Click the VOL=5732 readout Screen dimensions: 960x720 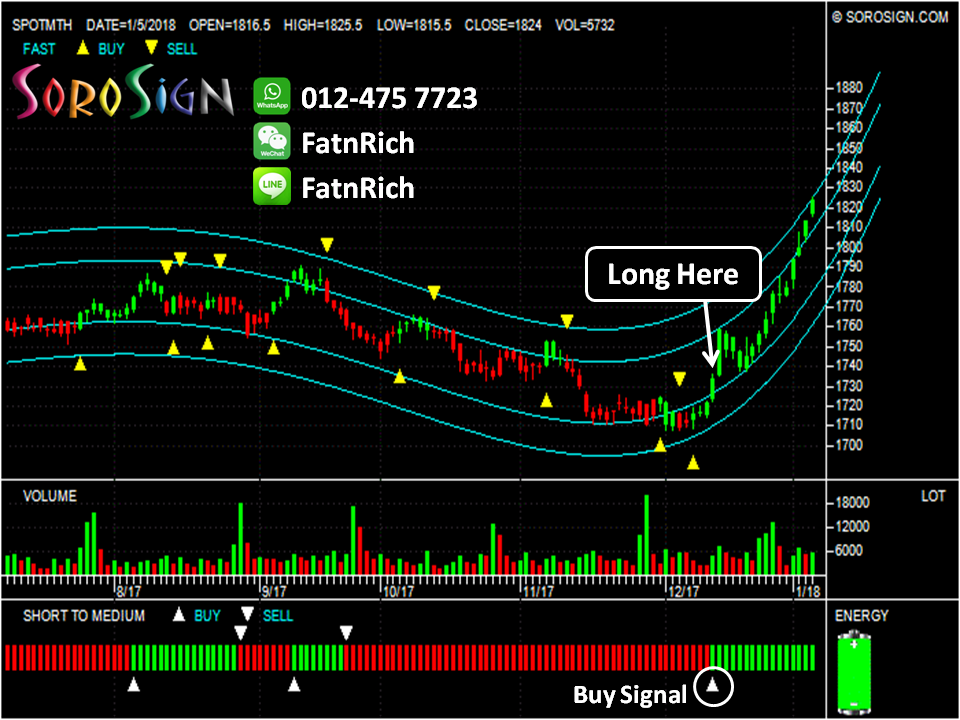[x=585, y=25]
